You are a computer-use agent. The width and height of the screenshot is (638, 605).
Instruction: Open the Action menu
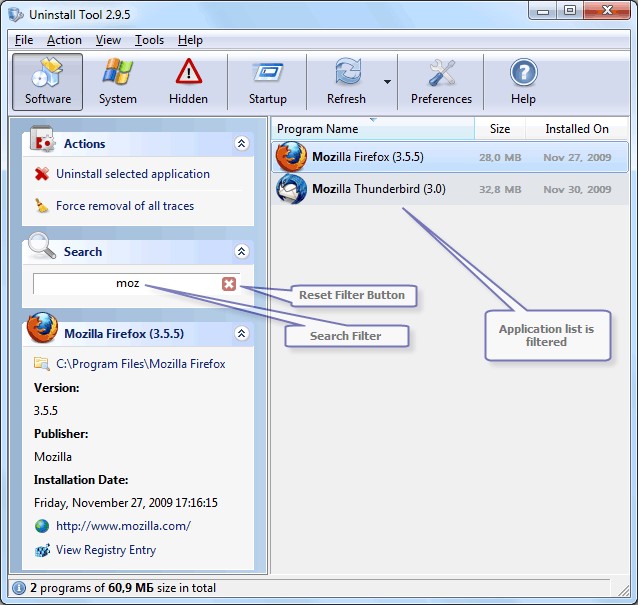64,40
